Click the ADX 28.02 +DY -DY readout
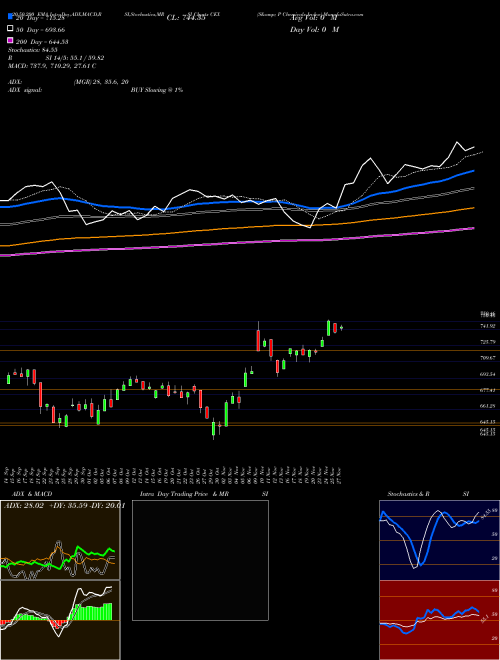The width and height of the screenshot is (500, 660). coord(64,506)
